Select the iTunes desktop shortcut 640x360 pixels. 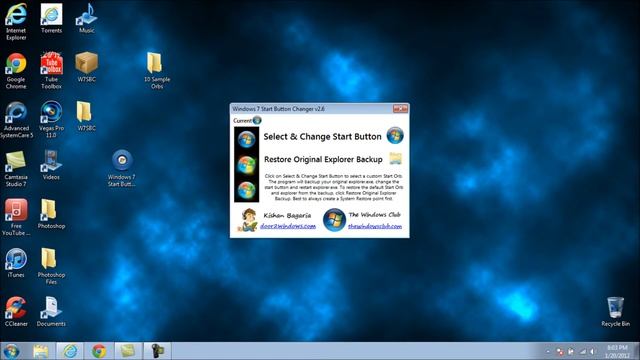[16, 263]
